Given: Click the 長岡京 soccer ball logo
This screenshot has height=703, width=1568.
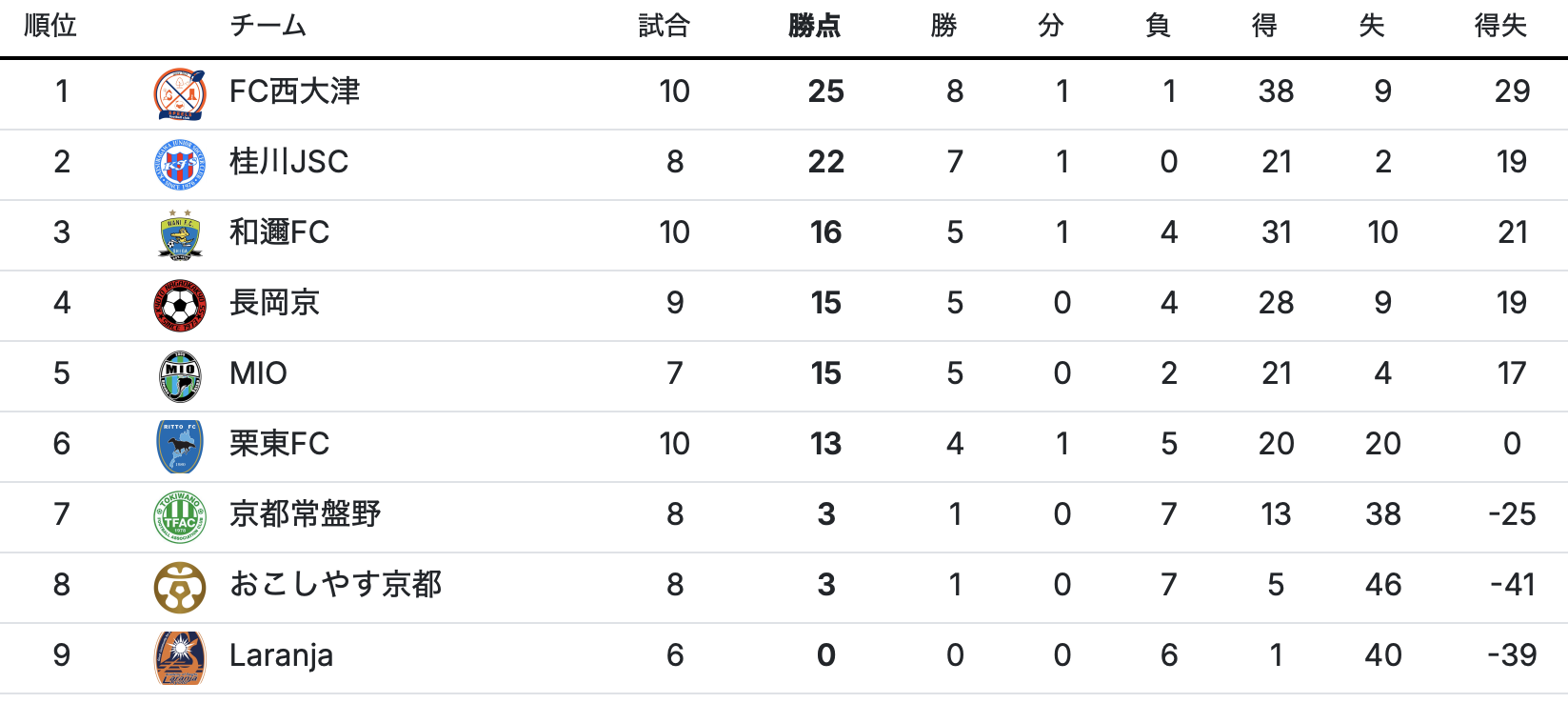Looking at the screenshot, I should coord(180,305).
